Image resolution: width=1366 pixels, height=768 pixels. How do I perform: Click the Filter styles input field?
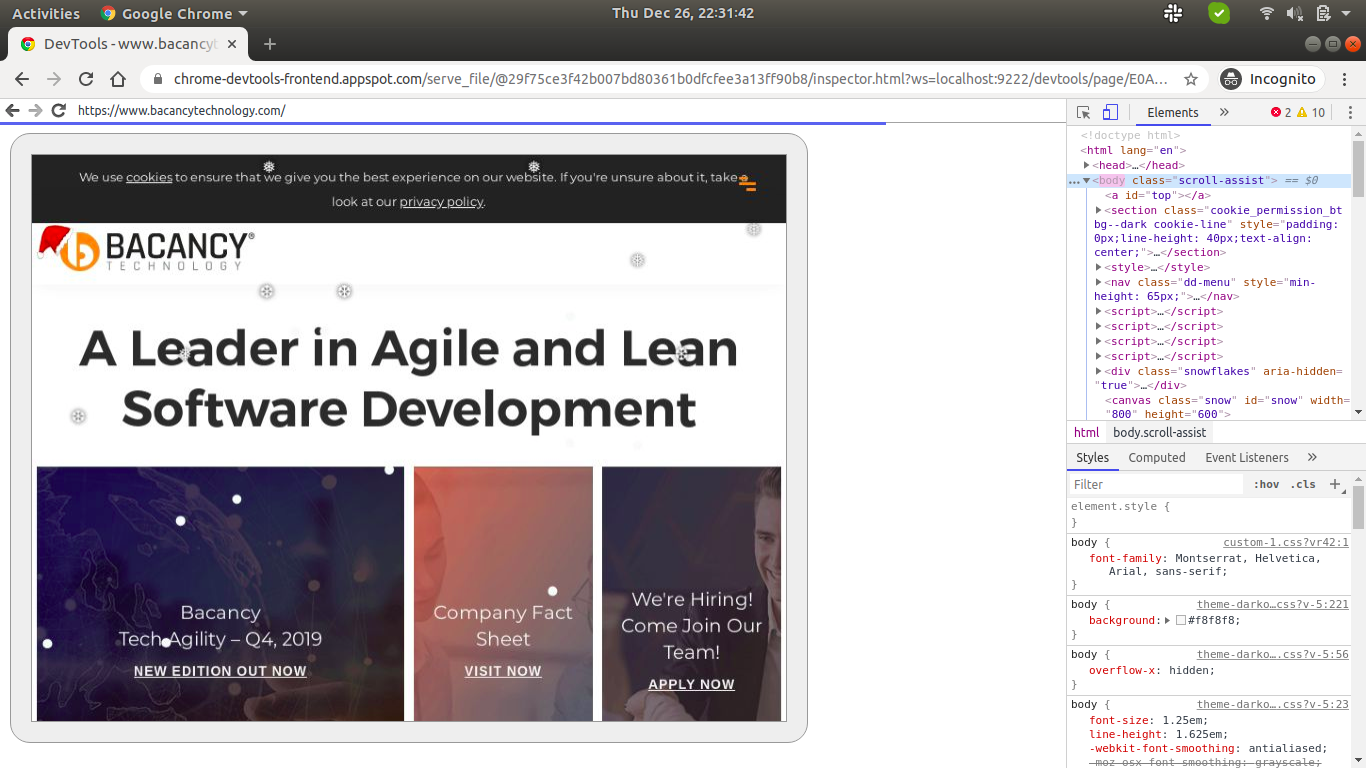click(1156, 484)
